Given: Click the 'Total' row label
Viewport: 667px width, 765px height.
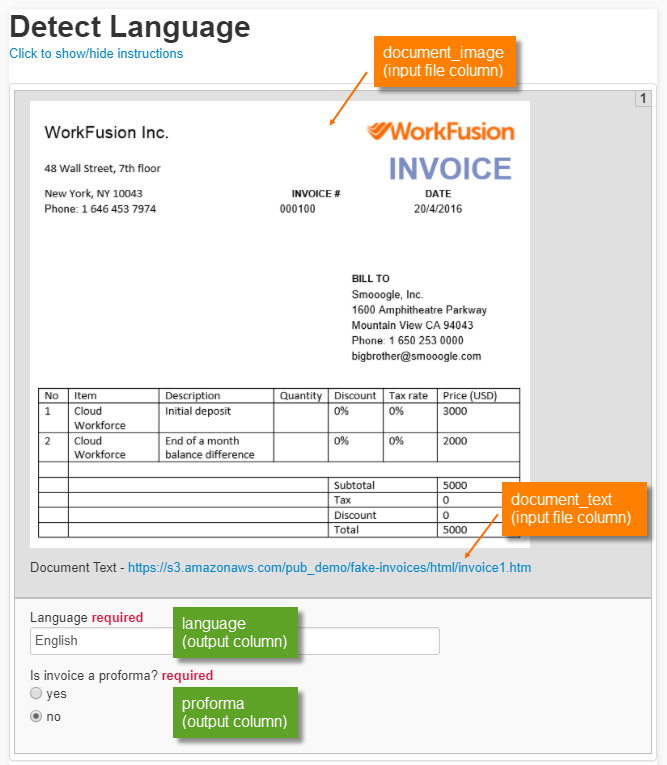Looking at the screenshot, I should click(346, 530).
